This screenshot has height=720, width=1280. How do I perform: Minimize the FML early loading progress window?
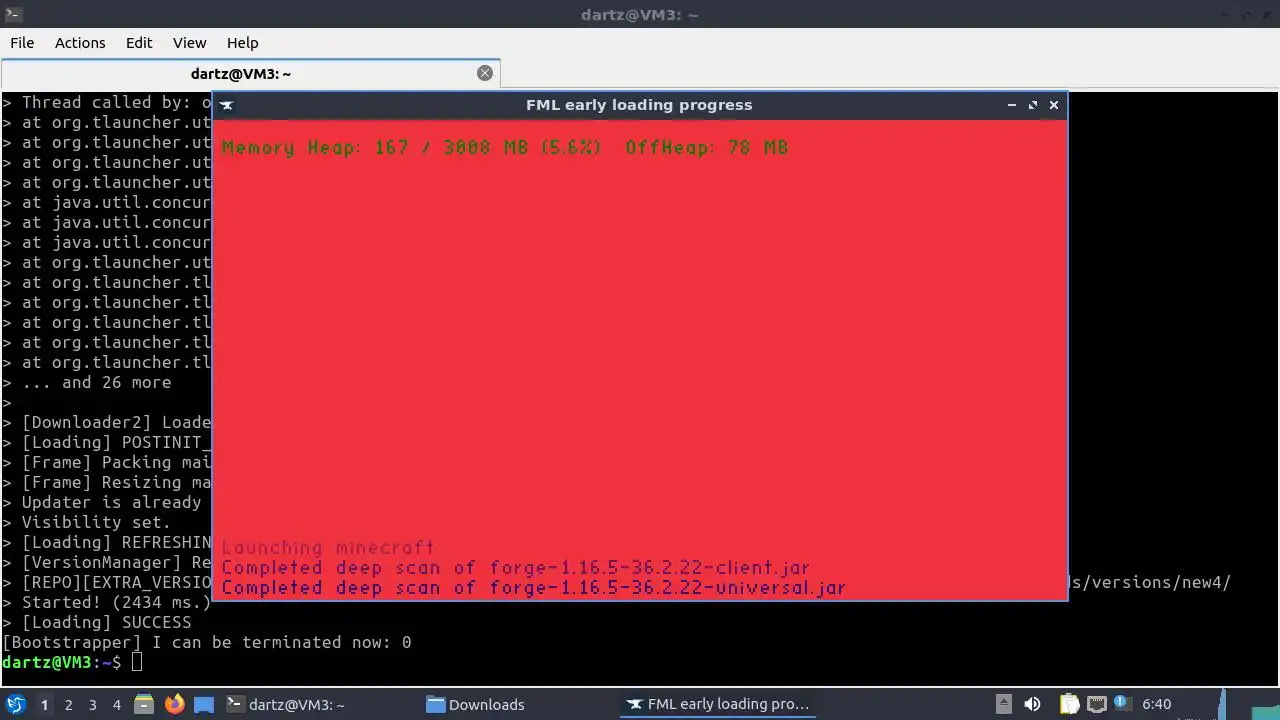coord(1012,105)
